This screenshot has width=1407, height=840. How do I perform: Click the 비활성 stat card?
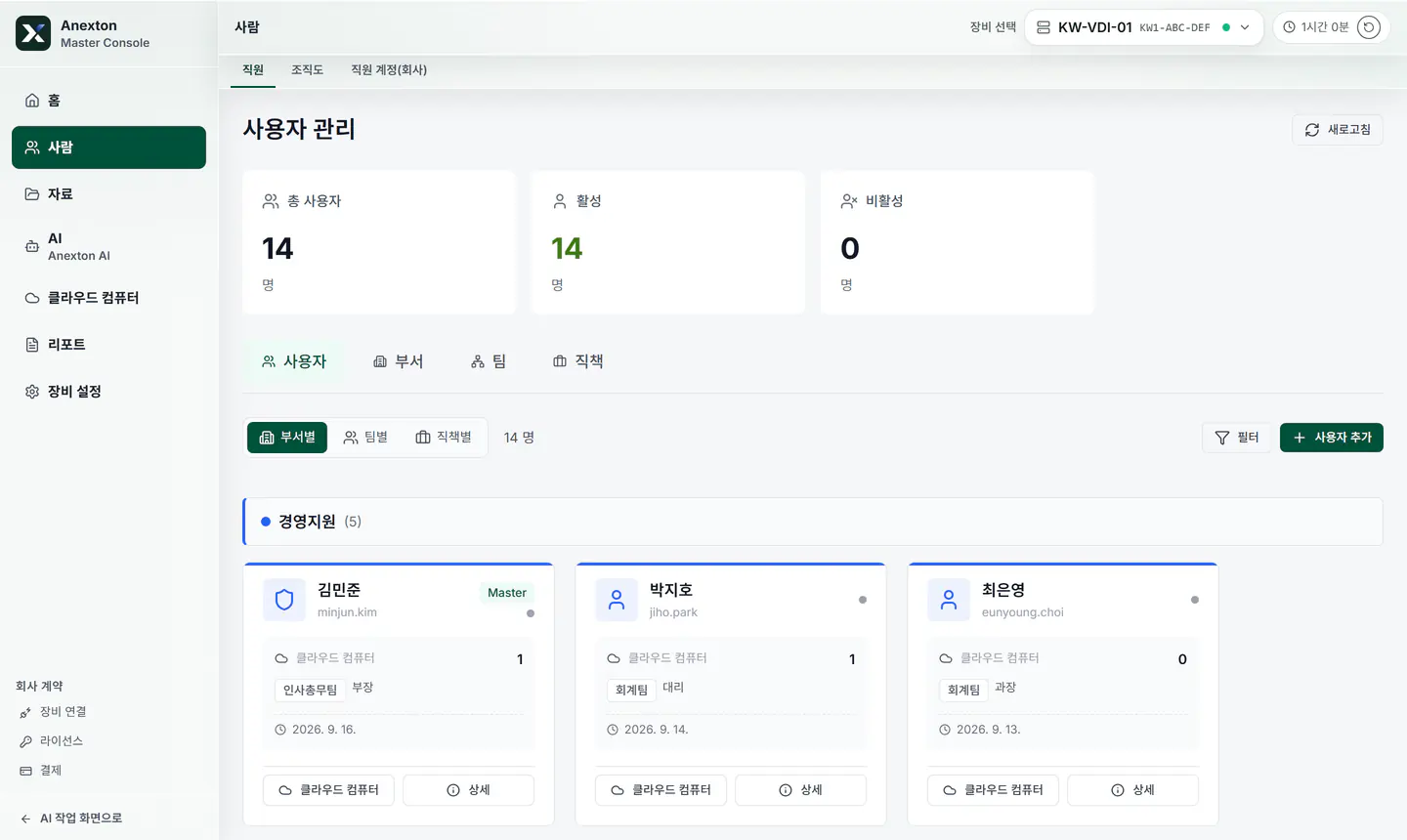click(x=958, y=242)
